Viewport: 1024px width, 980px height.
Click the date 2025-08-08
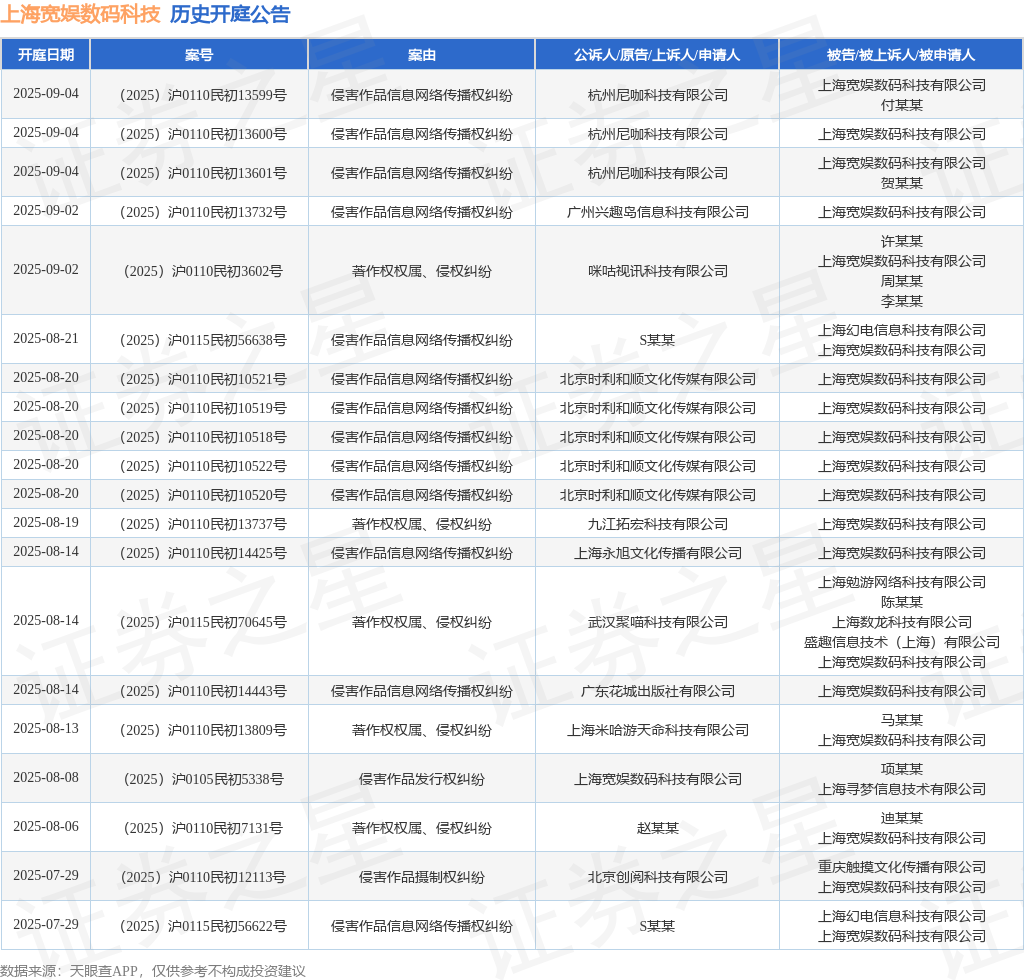coord(46,778)
